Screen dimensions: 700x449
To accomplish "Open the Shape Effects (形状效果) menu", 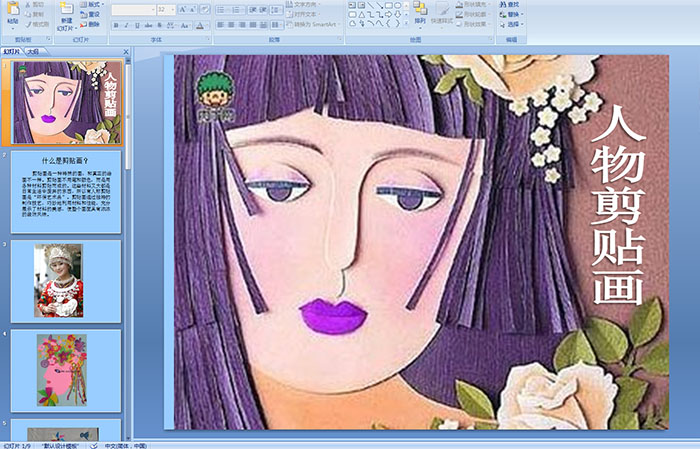I will [x=472, y=24].
